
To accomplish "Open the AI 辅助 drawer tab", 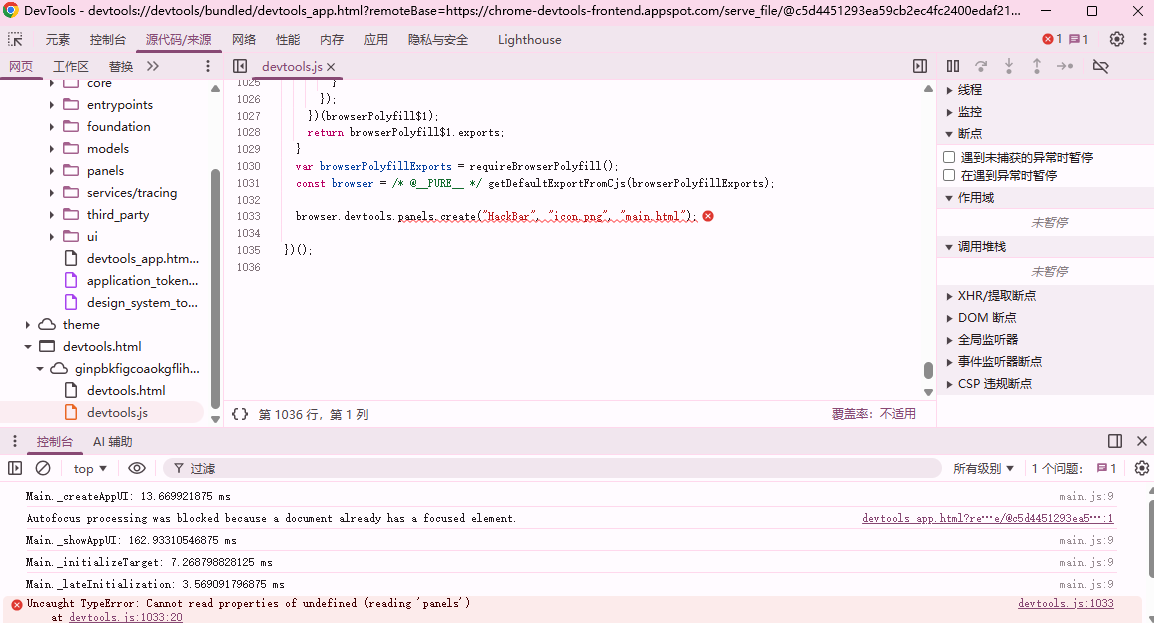I will [113, 441].
